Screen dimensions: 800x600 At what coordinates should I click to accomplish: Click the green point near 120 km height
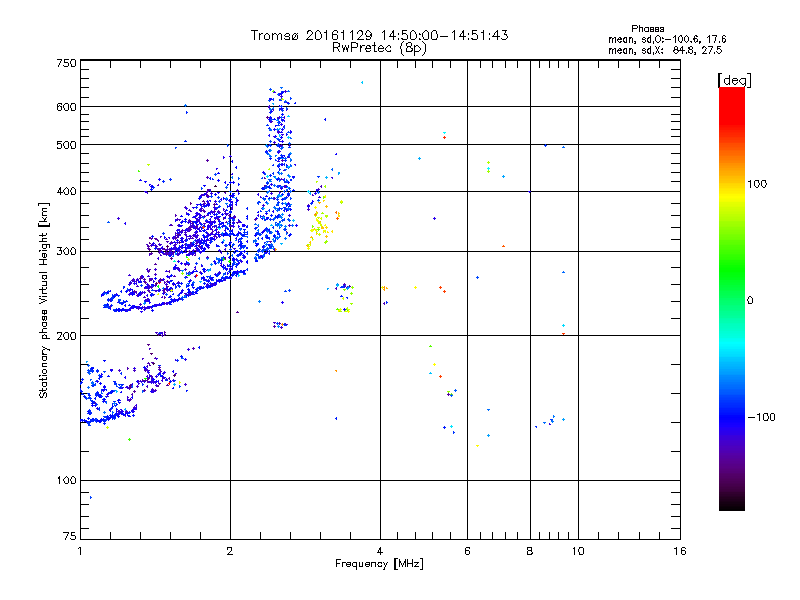[130, 439]
